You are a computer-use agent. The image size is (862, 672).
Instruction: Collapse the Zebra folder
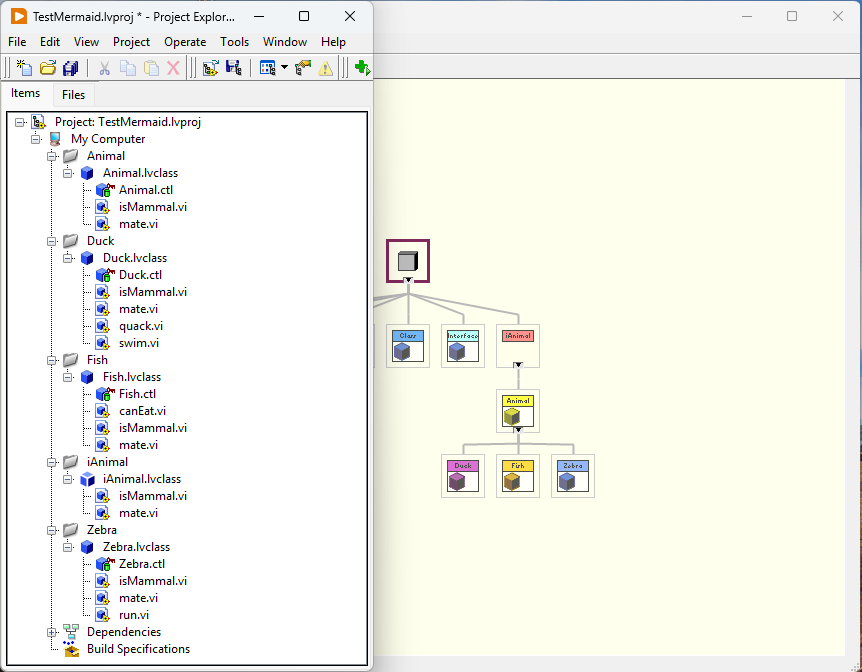(52, 530)
